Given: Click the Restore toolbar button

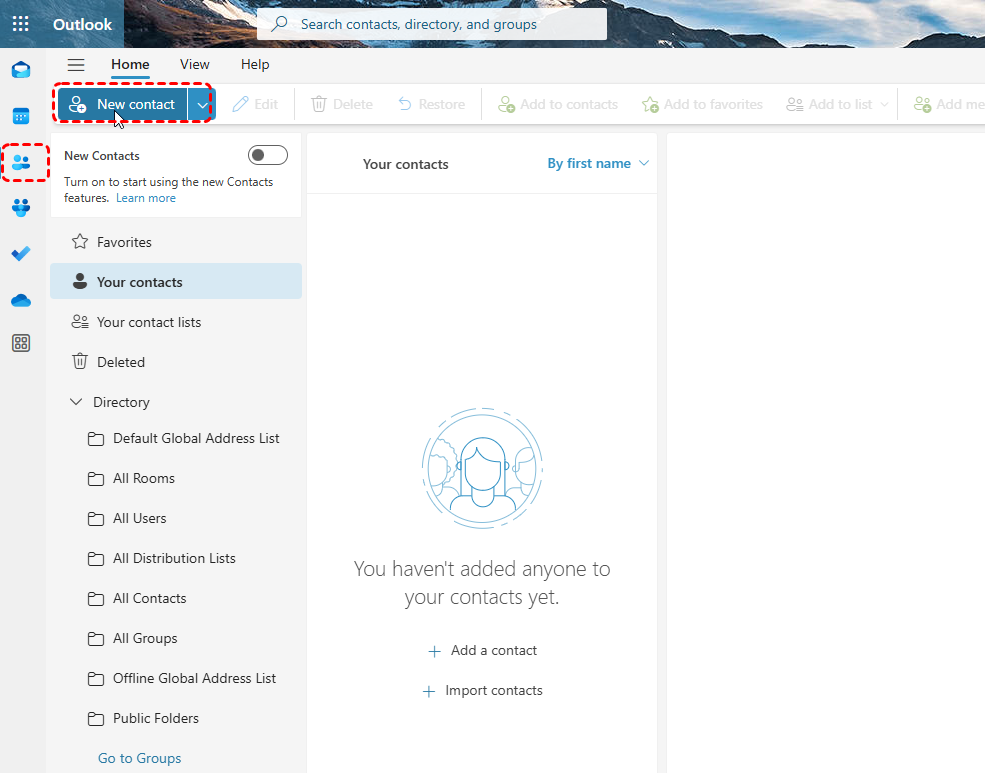Looking at the screenshot, I should 432,104.
